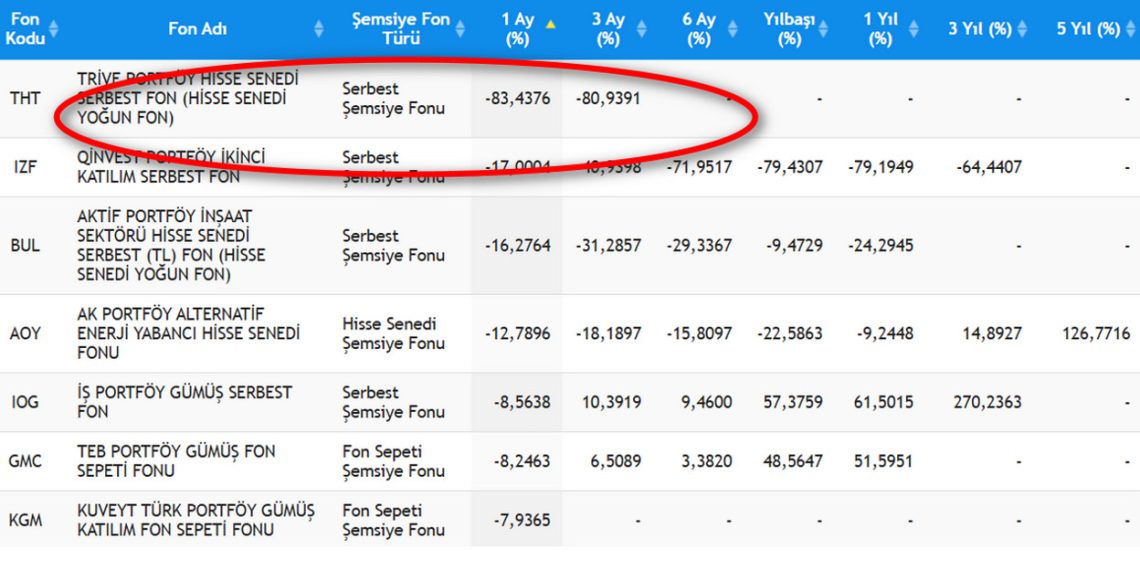Open İŞ PORTFÖY GÜMÜŞ SERBEST FON
This screenshot has height=570, width=1140.
point(185,402)
